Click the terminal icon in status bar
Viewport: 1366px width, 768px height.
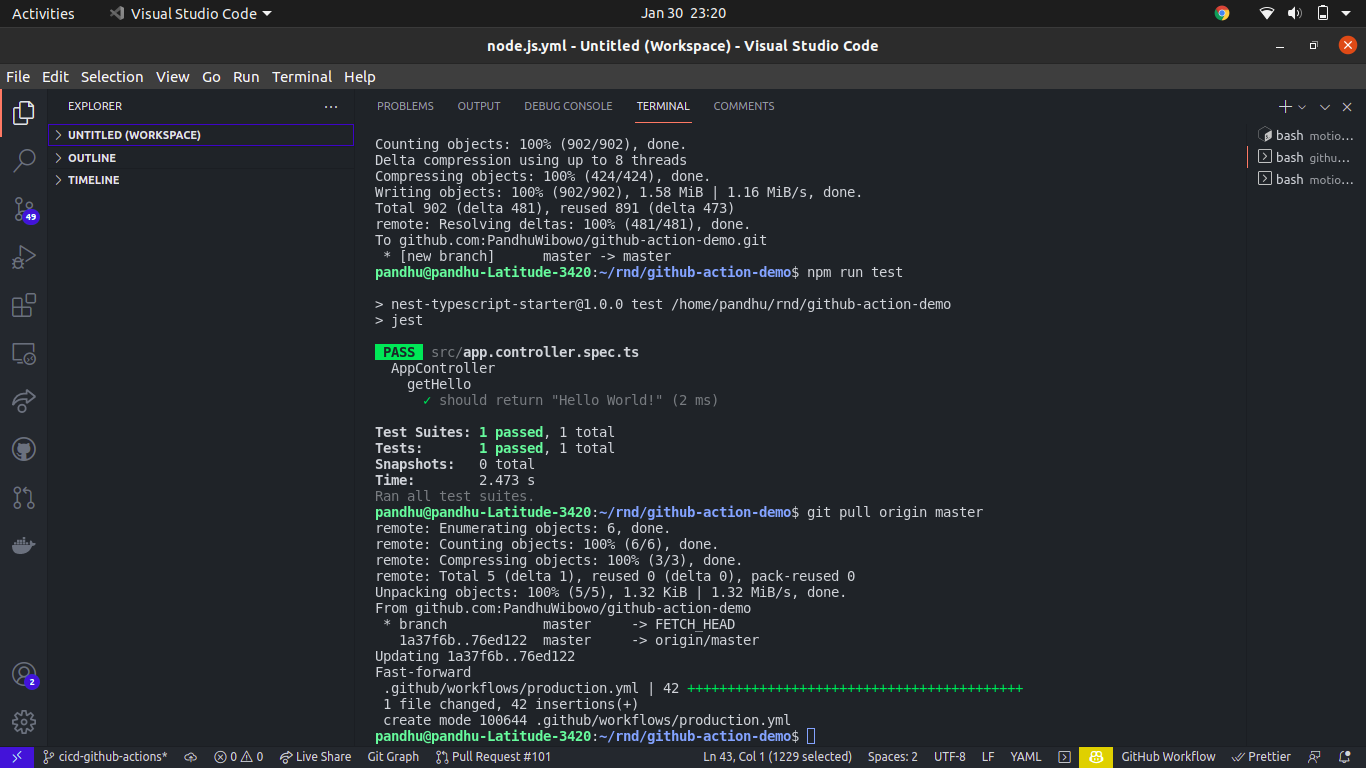[1065, 757]
